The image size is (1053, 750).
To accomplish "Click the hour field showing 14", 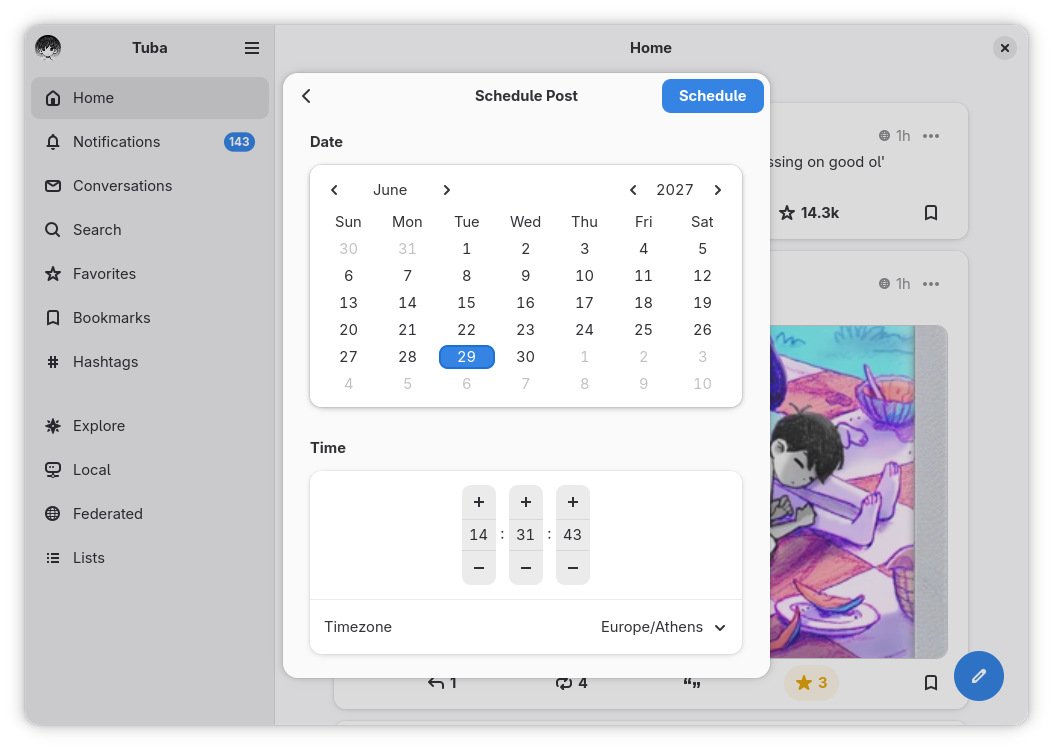I will 479,535.
